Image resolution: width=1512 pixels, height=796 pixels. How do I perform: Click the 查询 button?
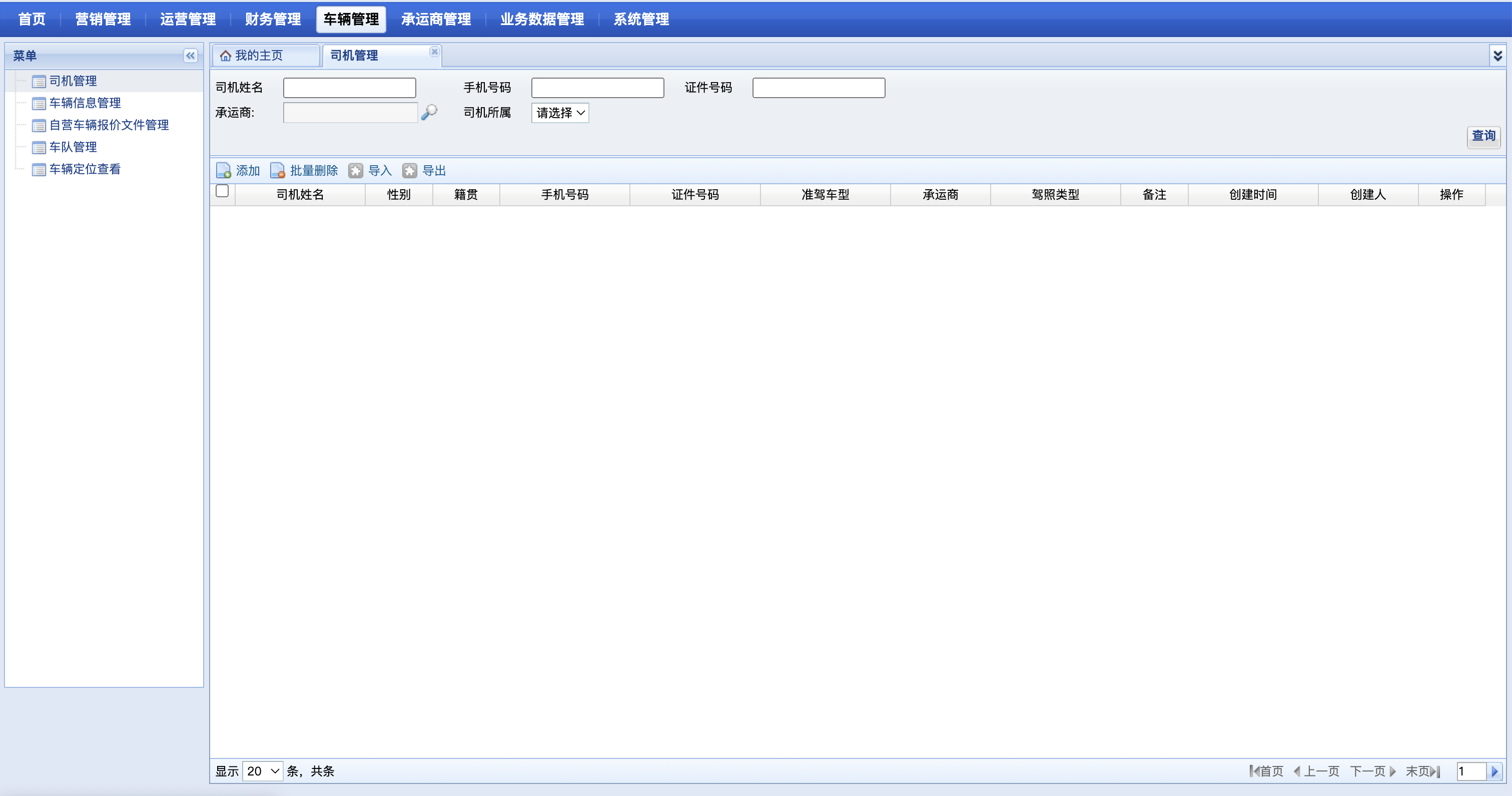coord(1483,136)
